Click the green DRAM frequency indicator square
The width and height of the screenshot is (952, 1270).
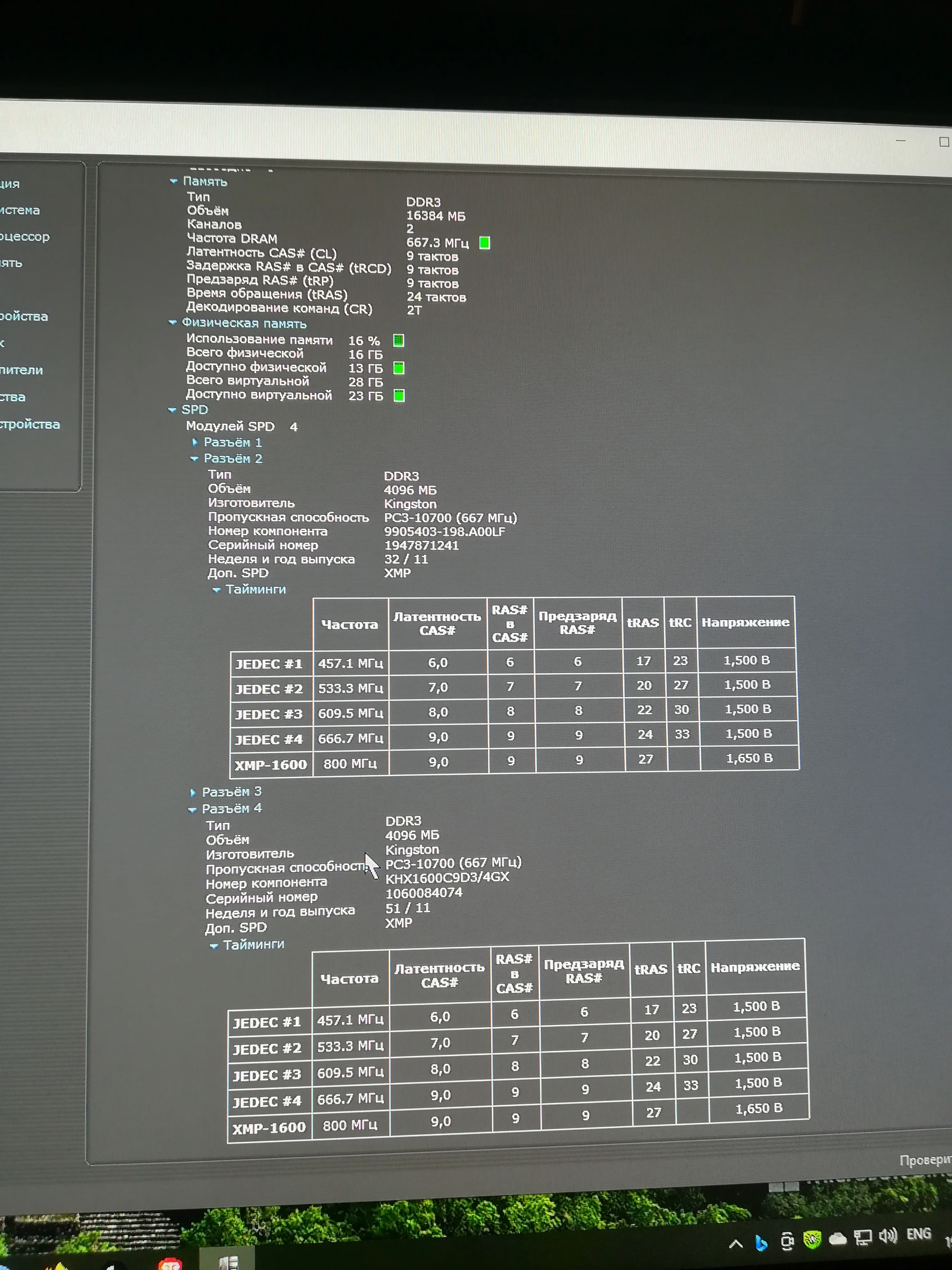484,243
